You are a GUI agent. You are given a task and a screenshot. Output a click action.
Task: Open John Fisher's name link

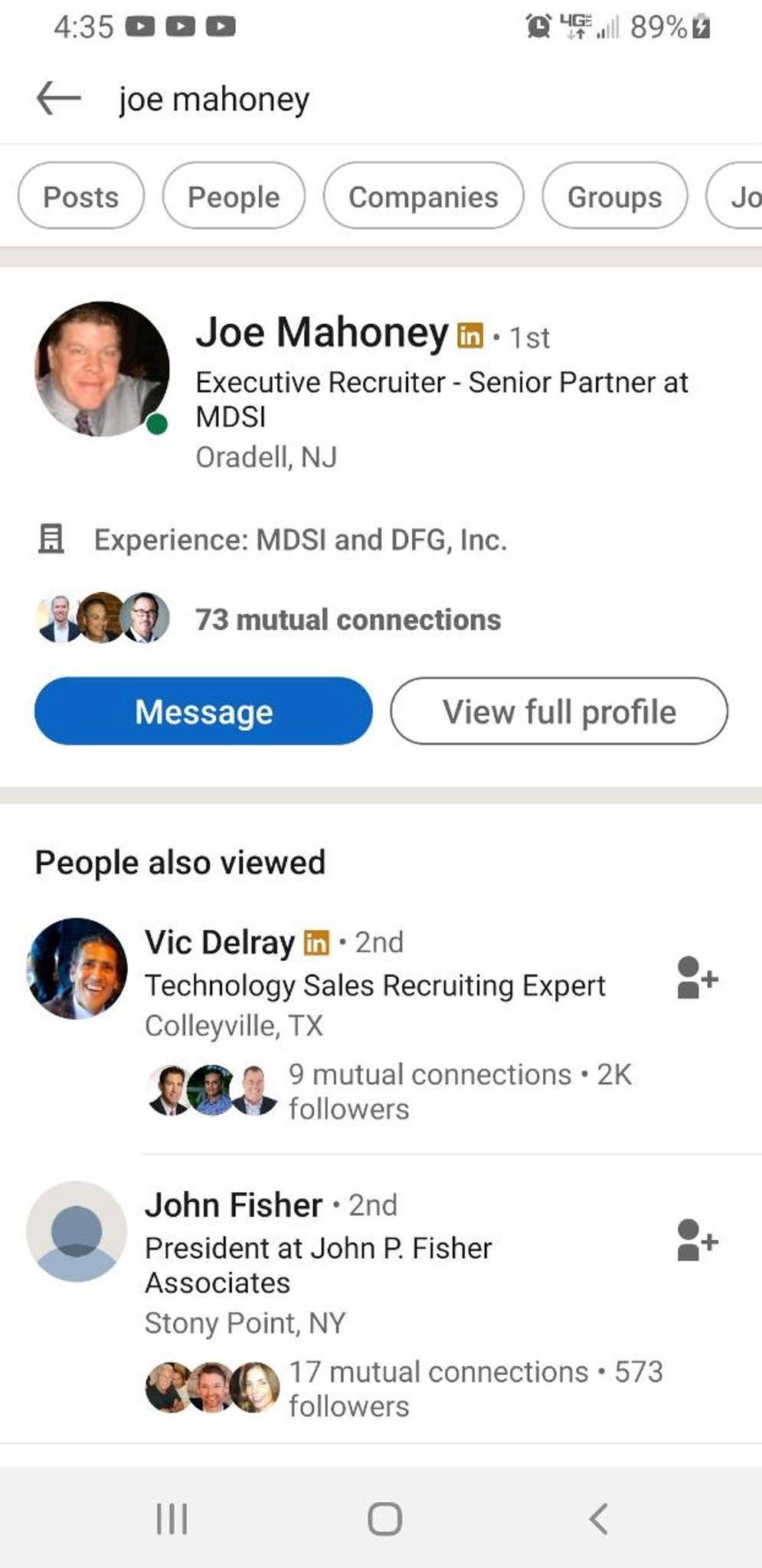[234, 1205]
